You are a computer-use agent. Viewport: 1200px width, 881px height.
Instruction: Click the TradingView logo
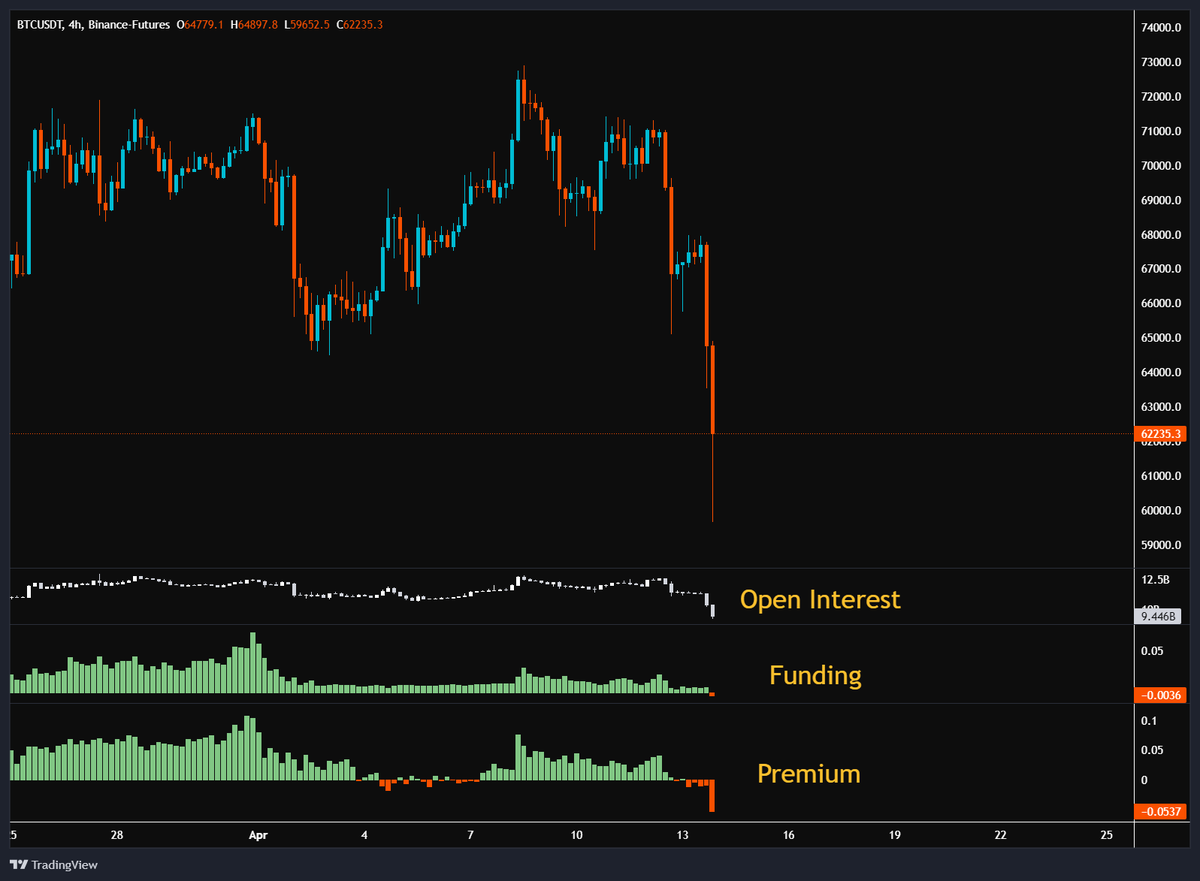coord(55,864)
